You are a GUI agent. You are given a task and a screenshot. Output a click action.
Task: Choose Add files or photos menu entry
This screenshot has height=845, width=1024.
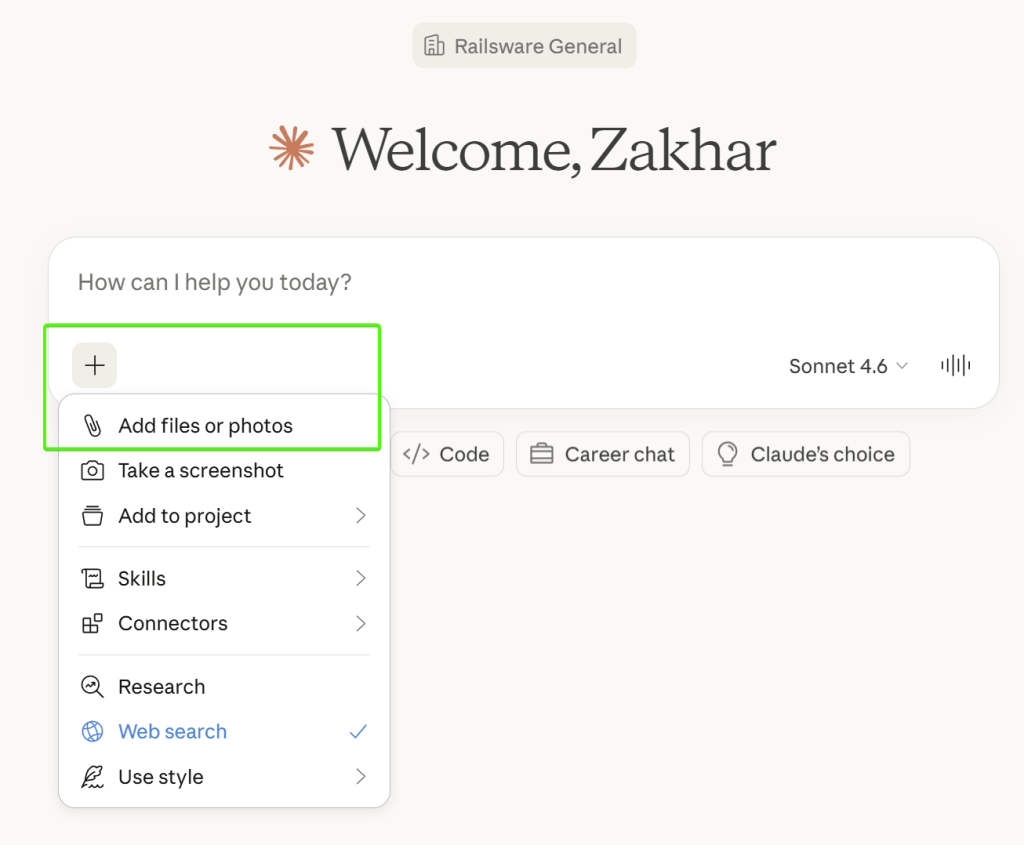click(x=205, y=424)
